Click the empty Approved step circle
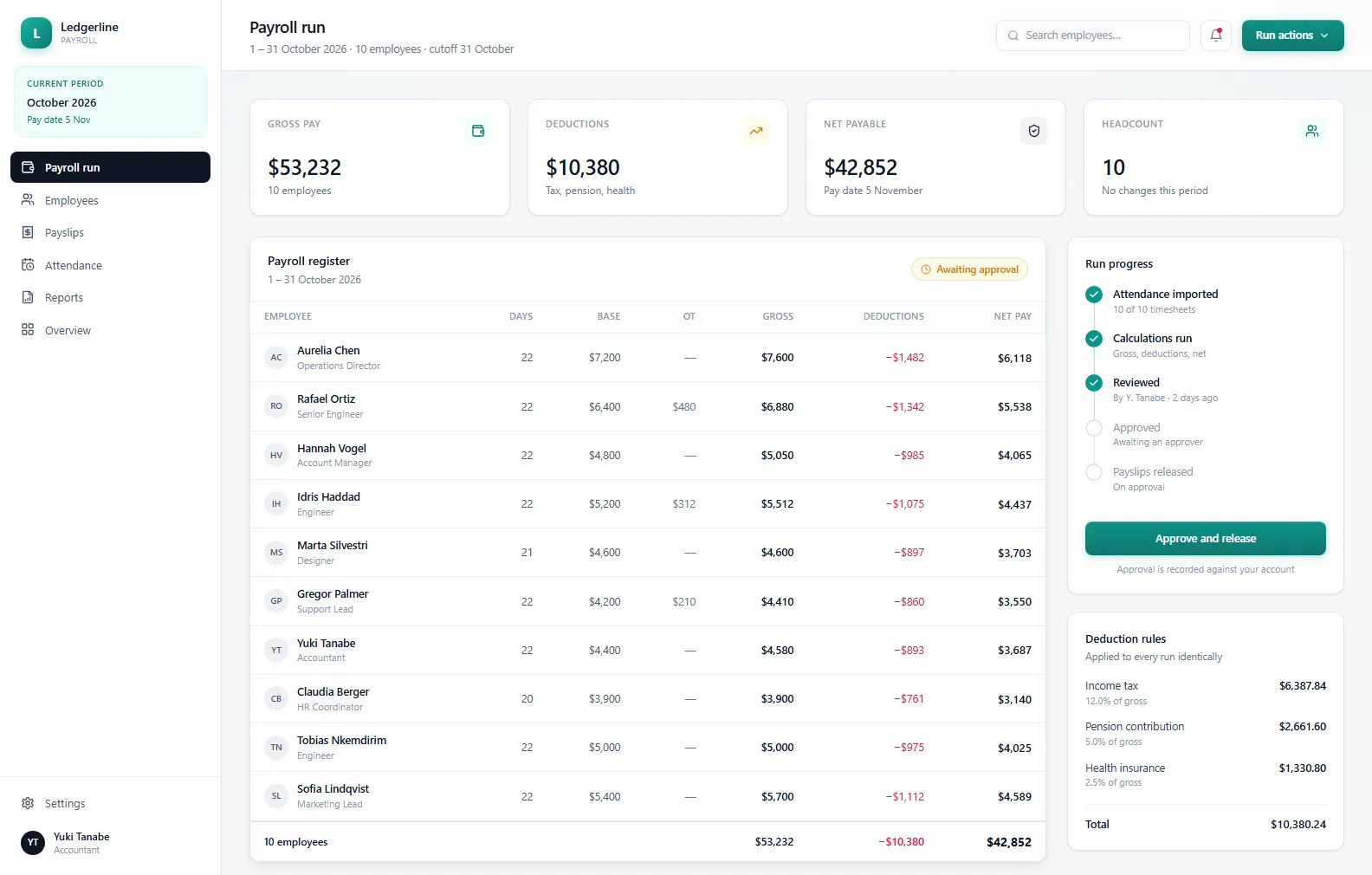The height and width of the screenshot is (875, 1372). [1094, 428]
